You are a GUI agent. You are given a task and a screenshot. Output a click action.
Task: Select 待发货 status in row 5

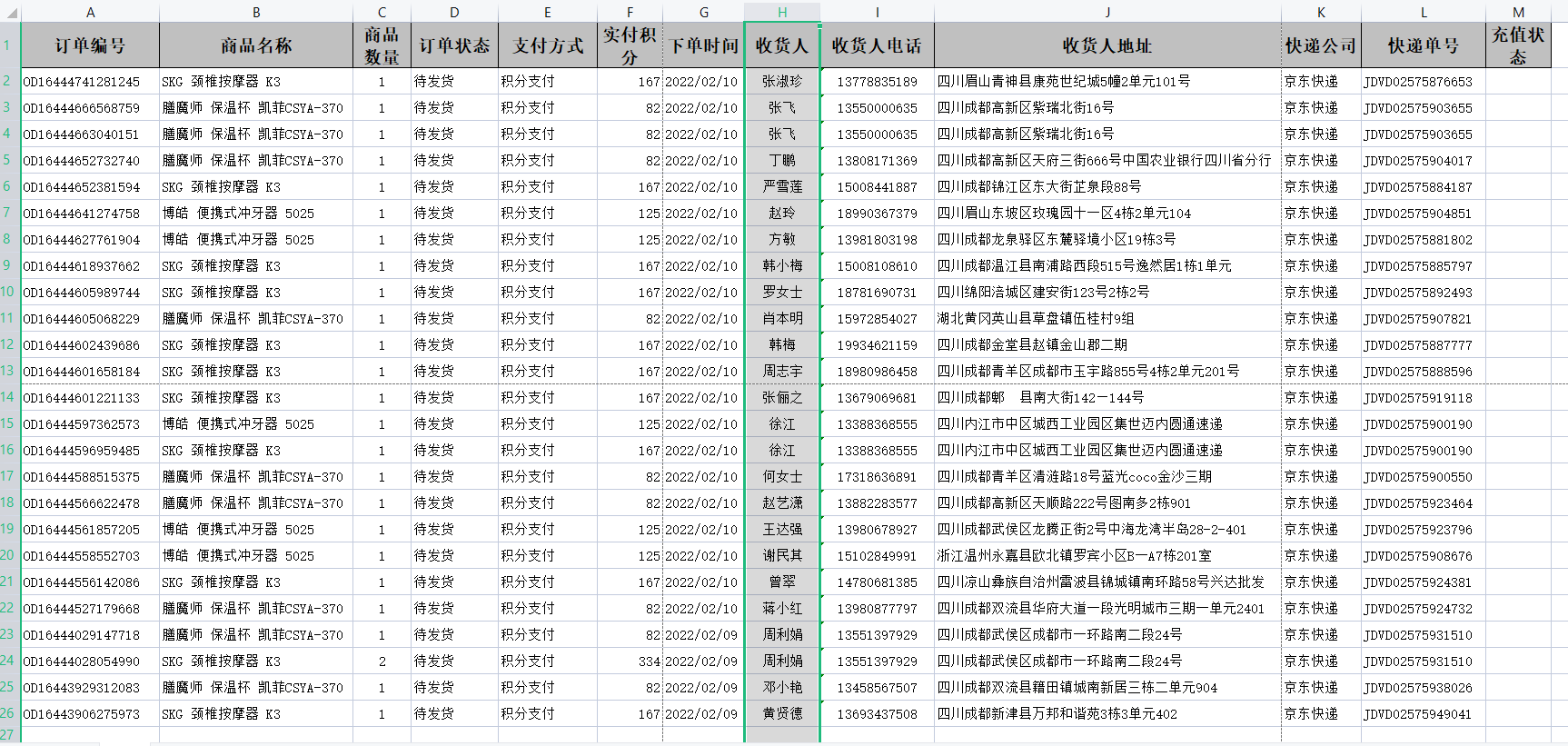[x=454, y=161]
